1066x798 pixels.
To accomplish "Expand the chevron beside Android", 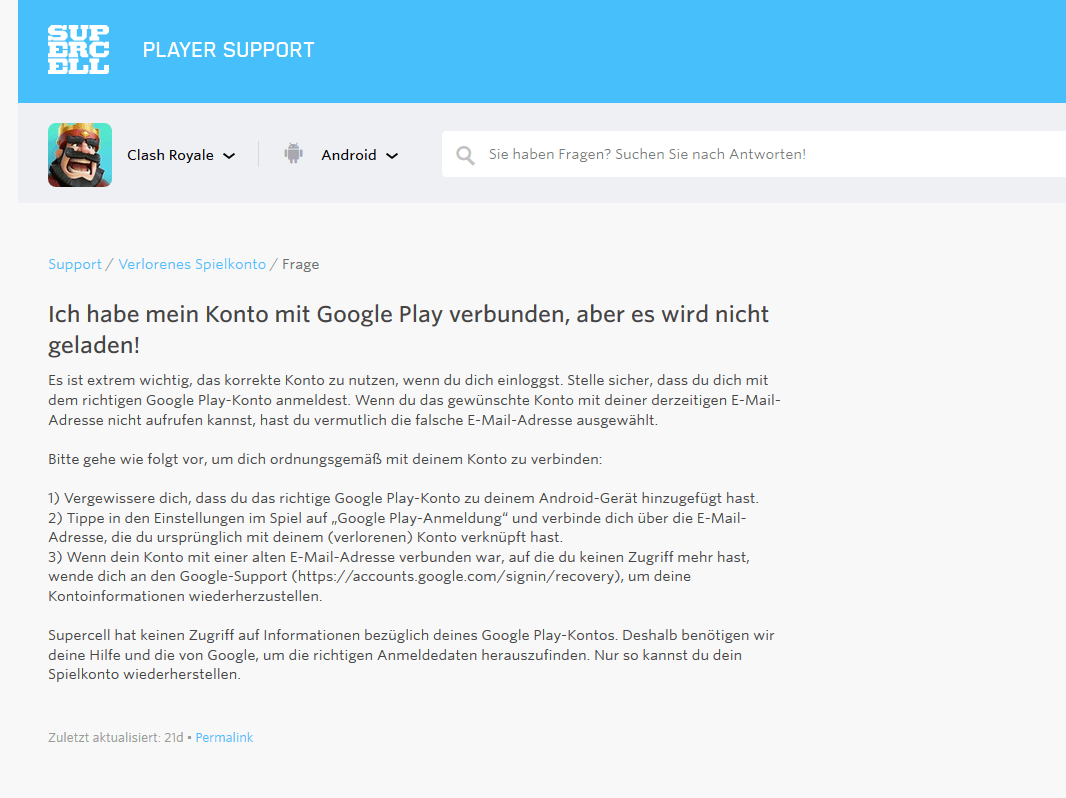I will point(392,156).
